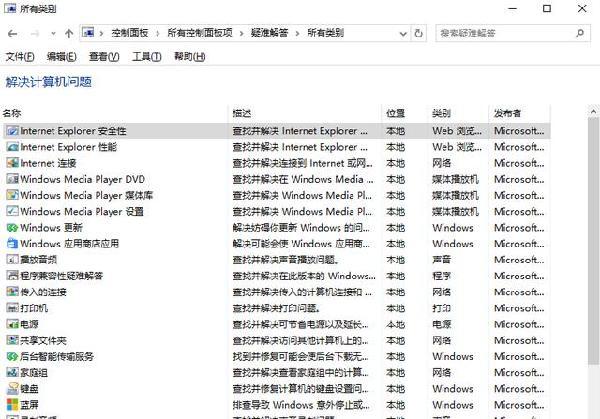Image resolution: width=600 pixels, height=419 pixels.
Task: Open the 文件(F) menu
Action: 20,57
